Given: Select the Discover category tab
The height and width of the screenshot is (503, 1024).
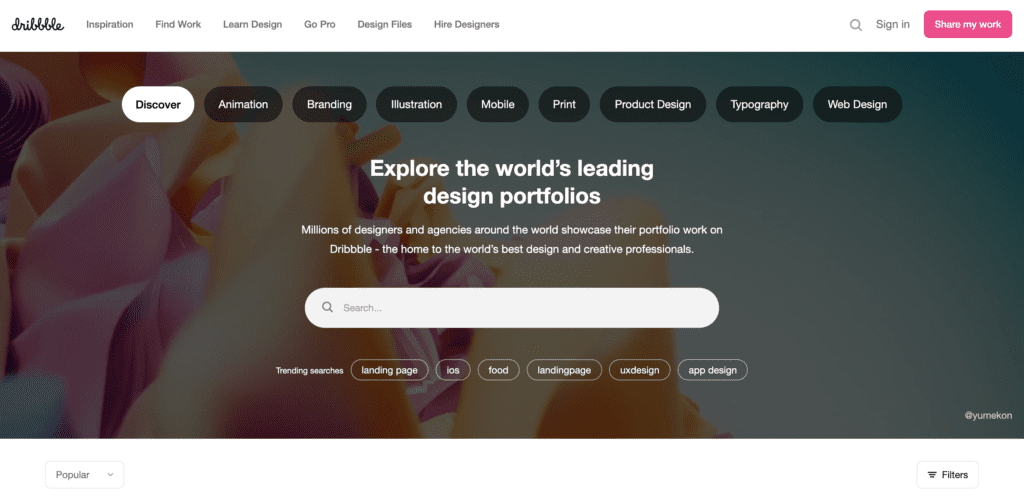Looking at the screenshot, I should coord(158,105).
